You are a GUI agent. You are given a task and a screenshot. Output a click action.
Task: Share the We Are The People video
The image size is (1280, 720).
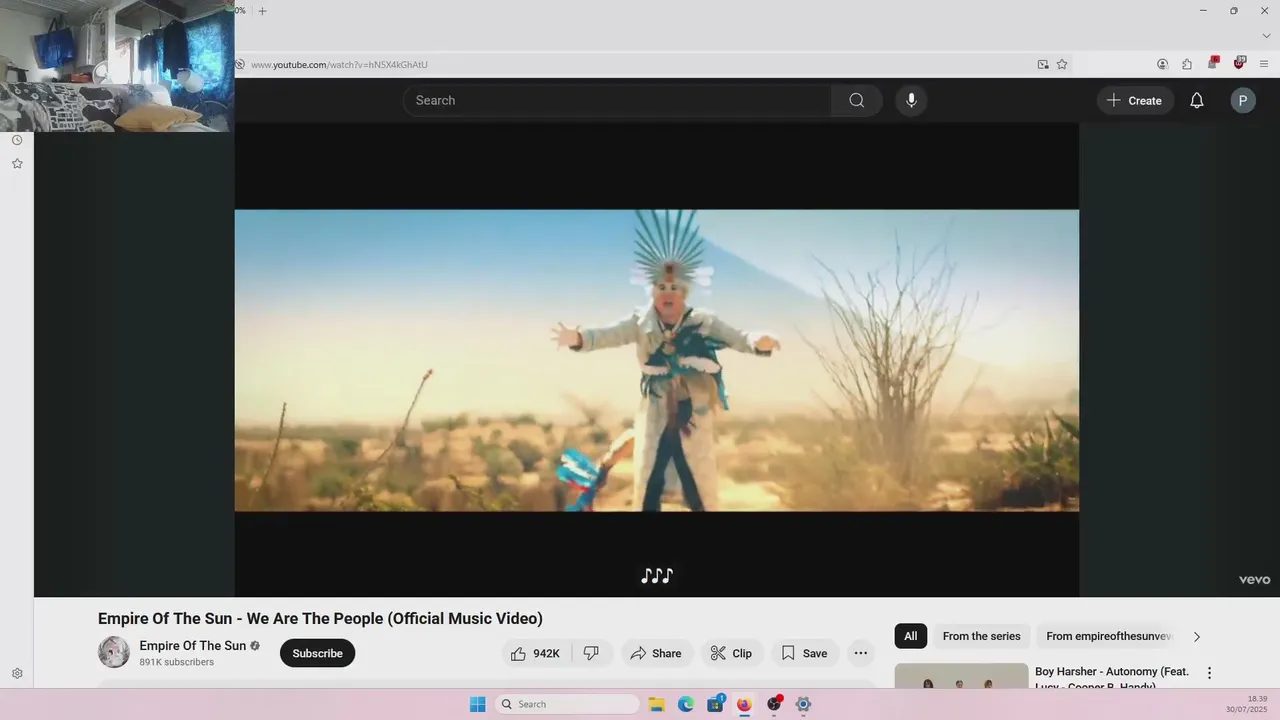point(656,653)
